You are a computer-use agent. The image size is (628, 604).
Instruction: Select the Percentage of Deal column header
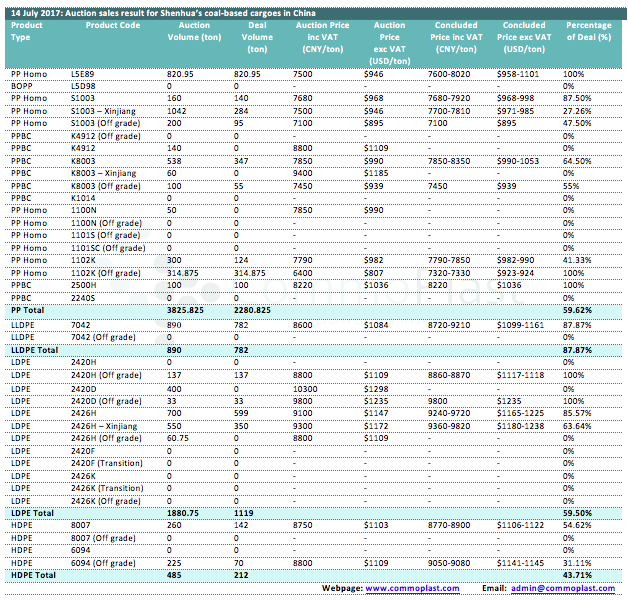pos(588,30)
